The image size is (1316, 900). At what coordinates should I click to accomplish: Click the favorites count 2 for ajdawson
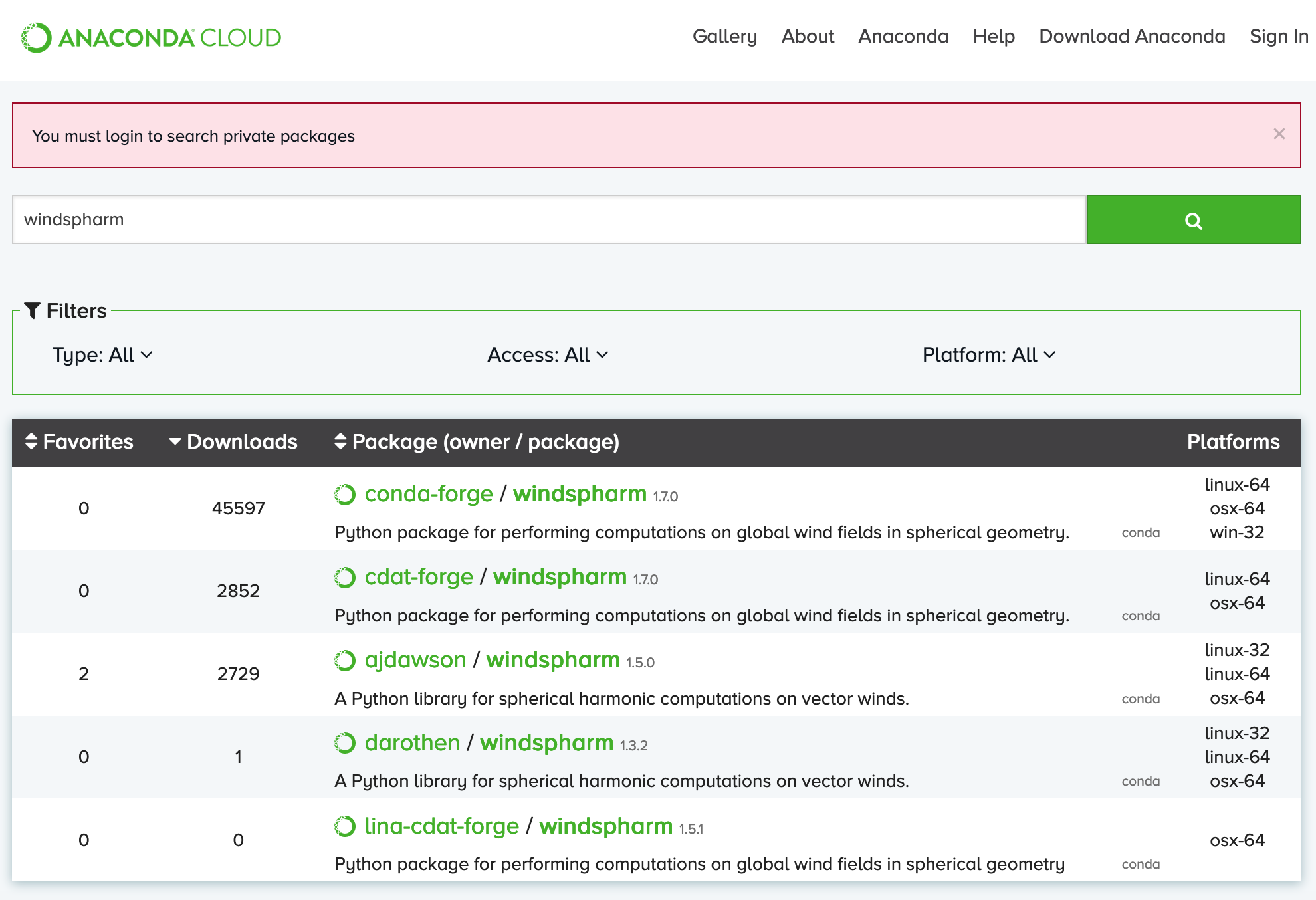click(x=84, y=674)
